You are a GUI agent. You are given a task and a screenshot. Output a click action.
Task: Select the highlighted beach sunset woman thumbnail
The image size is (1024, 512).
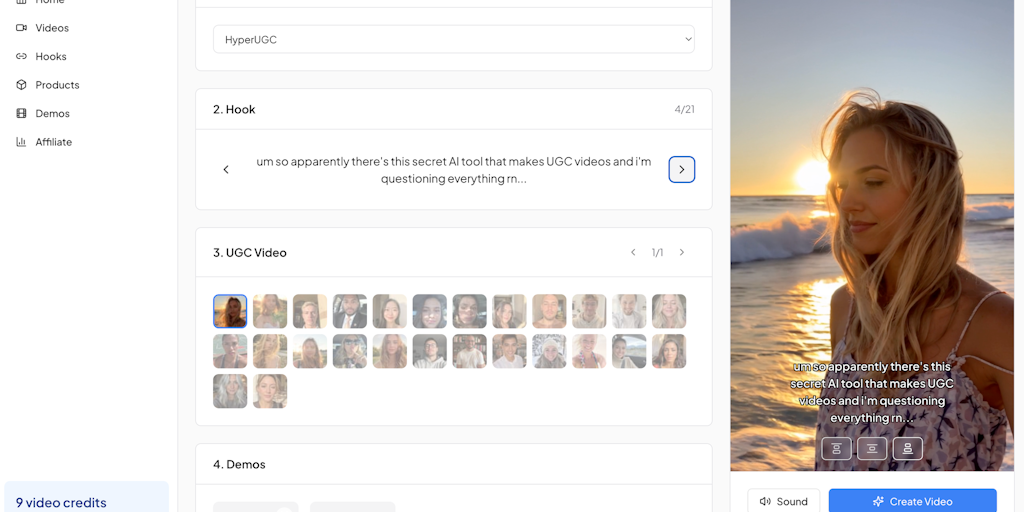[x=230, y=312]
